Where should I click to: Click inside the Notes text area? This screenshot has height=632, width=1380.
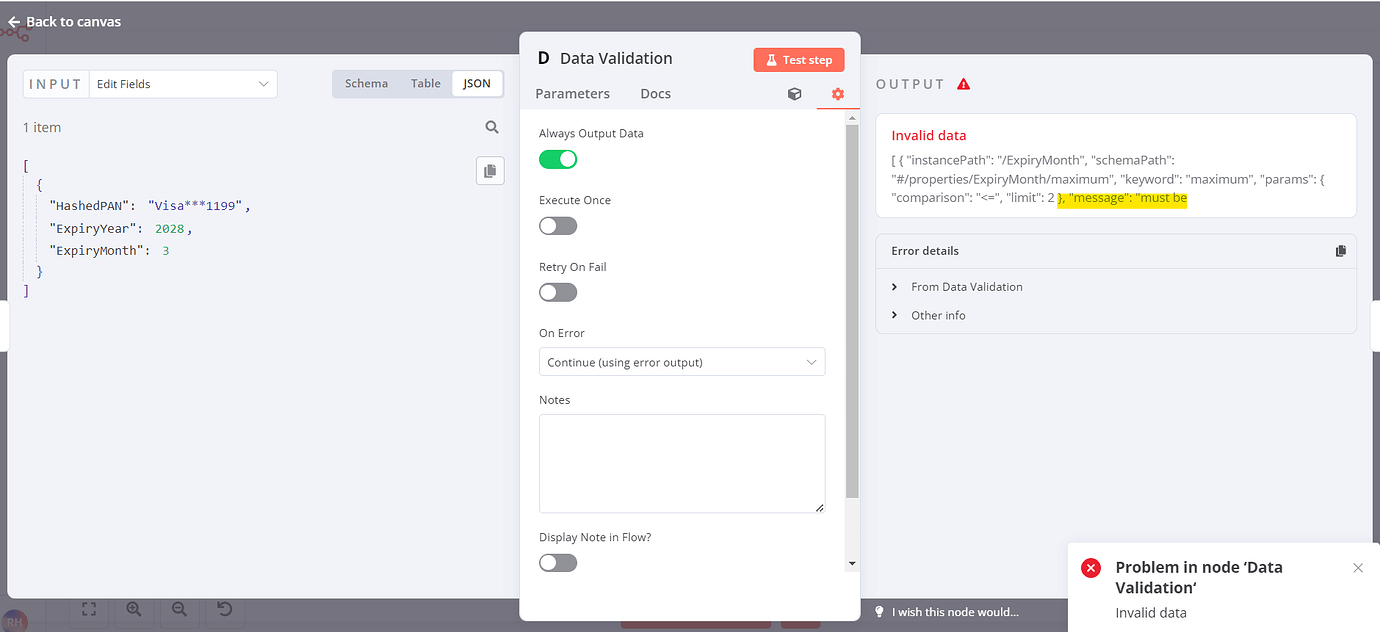click(682, 462)
